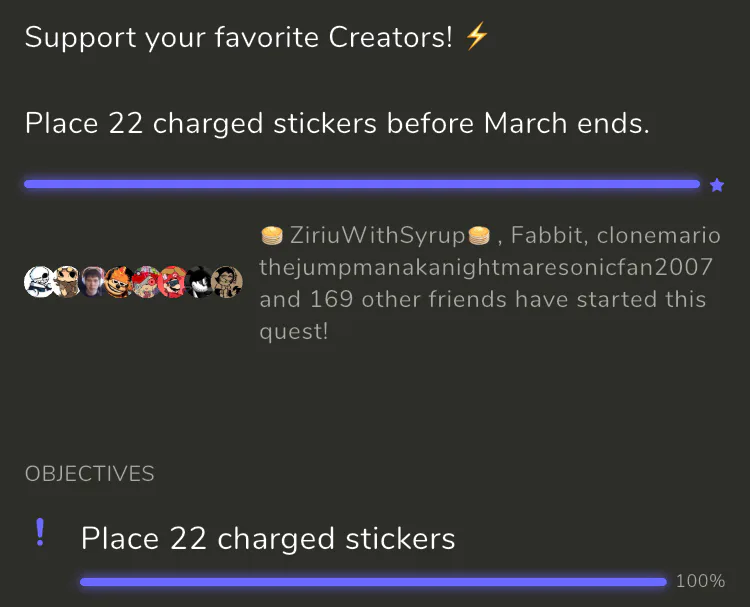Click the purple exclamation mark objective icon
The width and height of the screenshot is (750, 607).
pyautogui.click(x=40, y=534)
